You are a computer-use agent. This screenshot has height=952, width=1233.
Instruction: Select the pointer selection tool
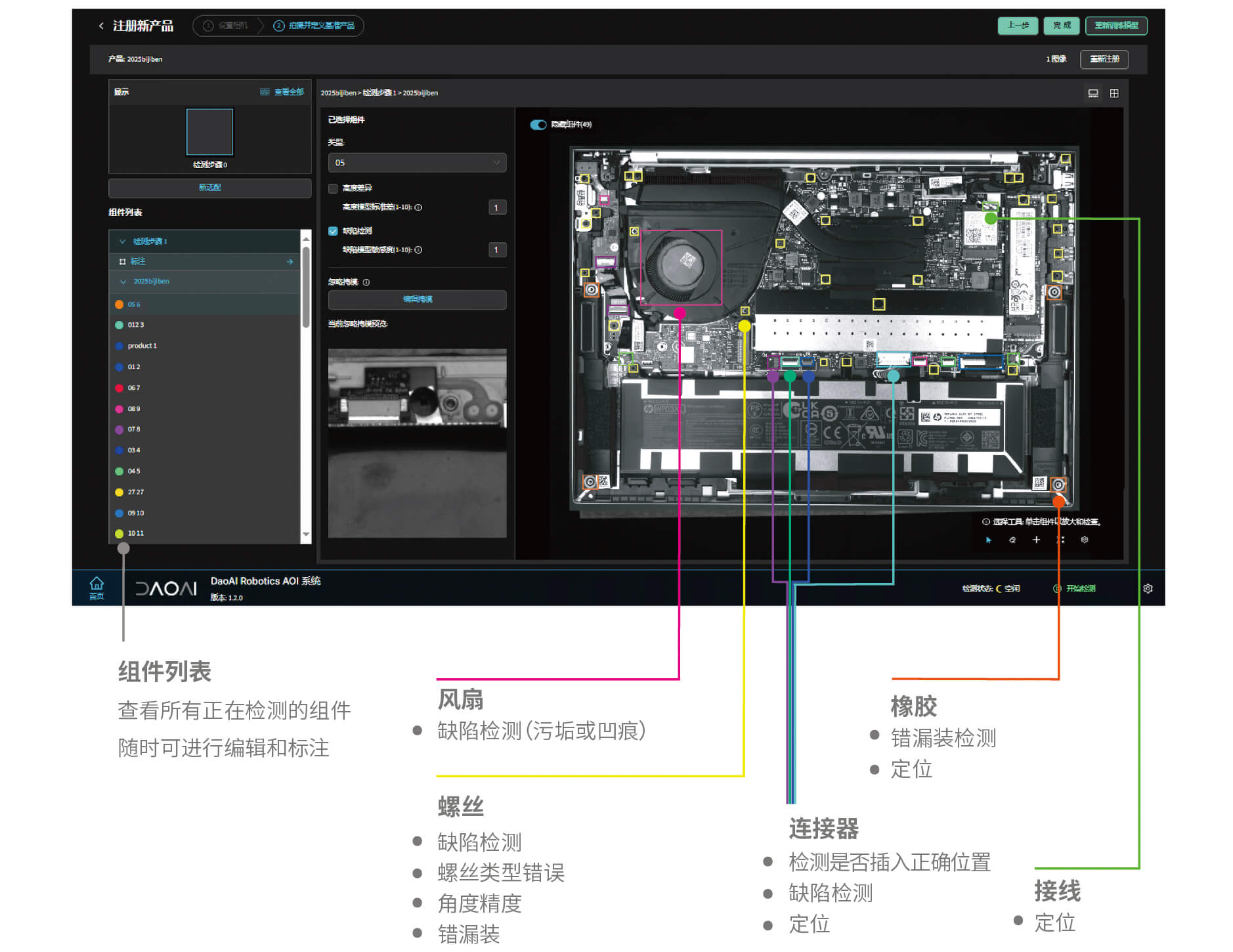[989, 540]
